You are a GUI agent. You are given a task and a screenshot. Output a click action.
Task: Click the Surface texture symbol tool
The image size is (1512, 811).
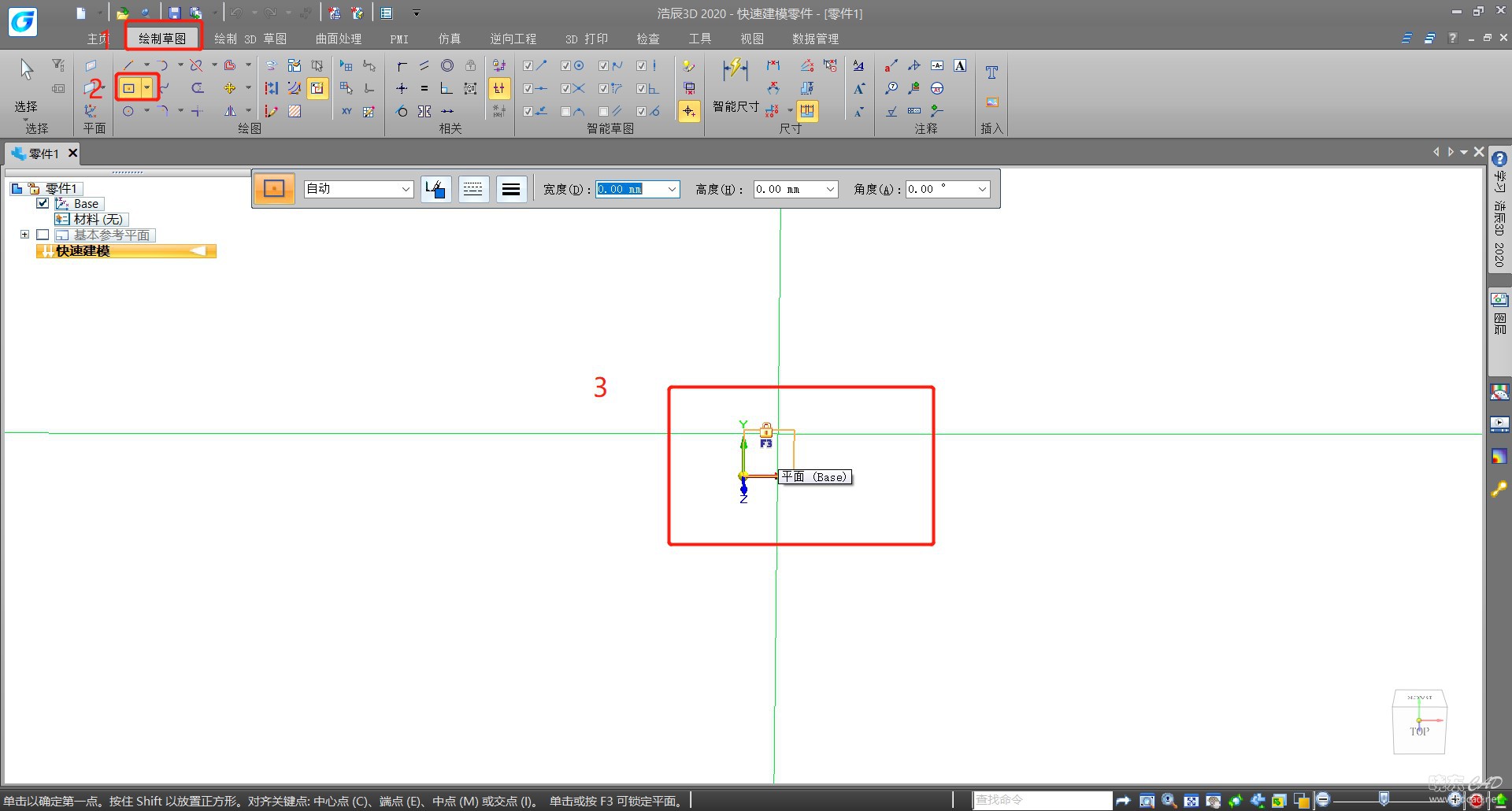click(x=891, y=111)
